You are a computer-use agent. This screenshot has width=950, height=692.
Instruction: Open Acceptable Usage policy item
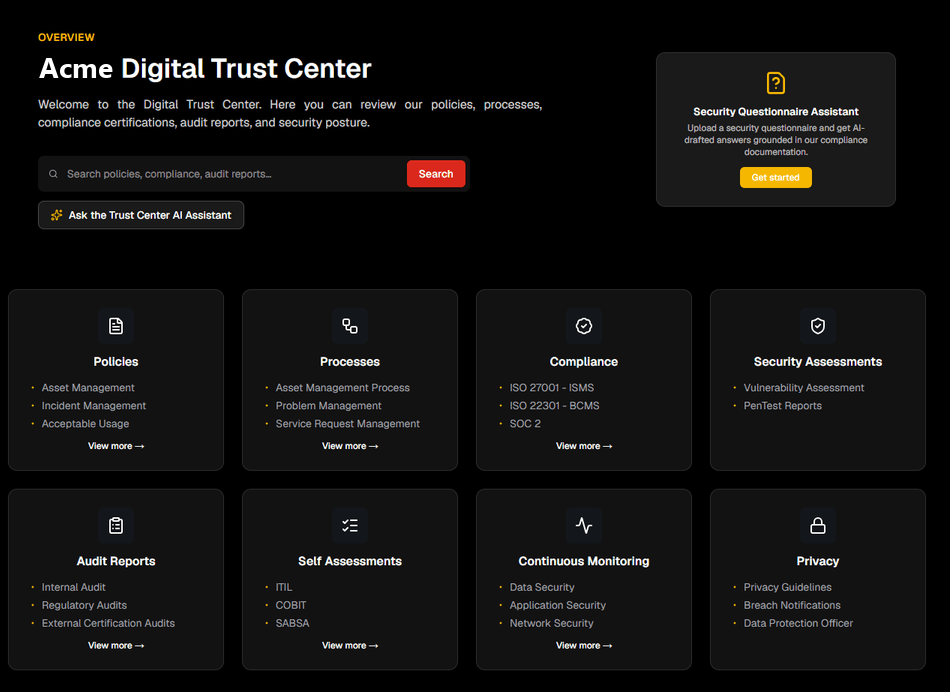tap(85, 424)
